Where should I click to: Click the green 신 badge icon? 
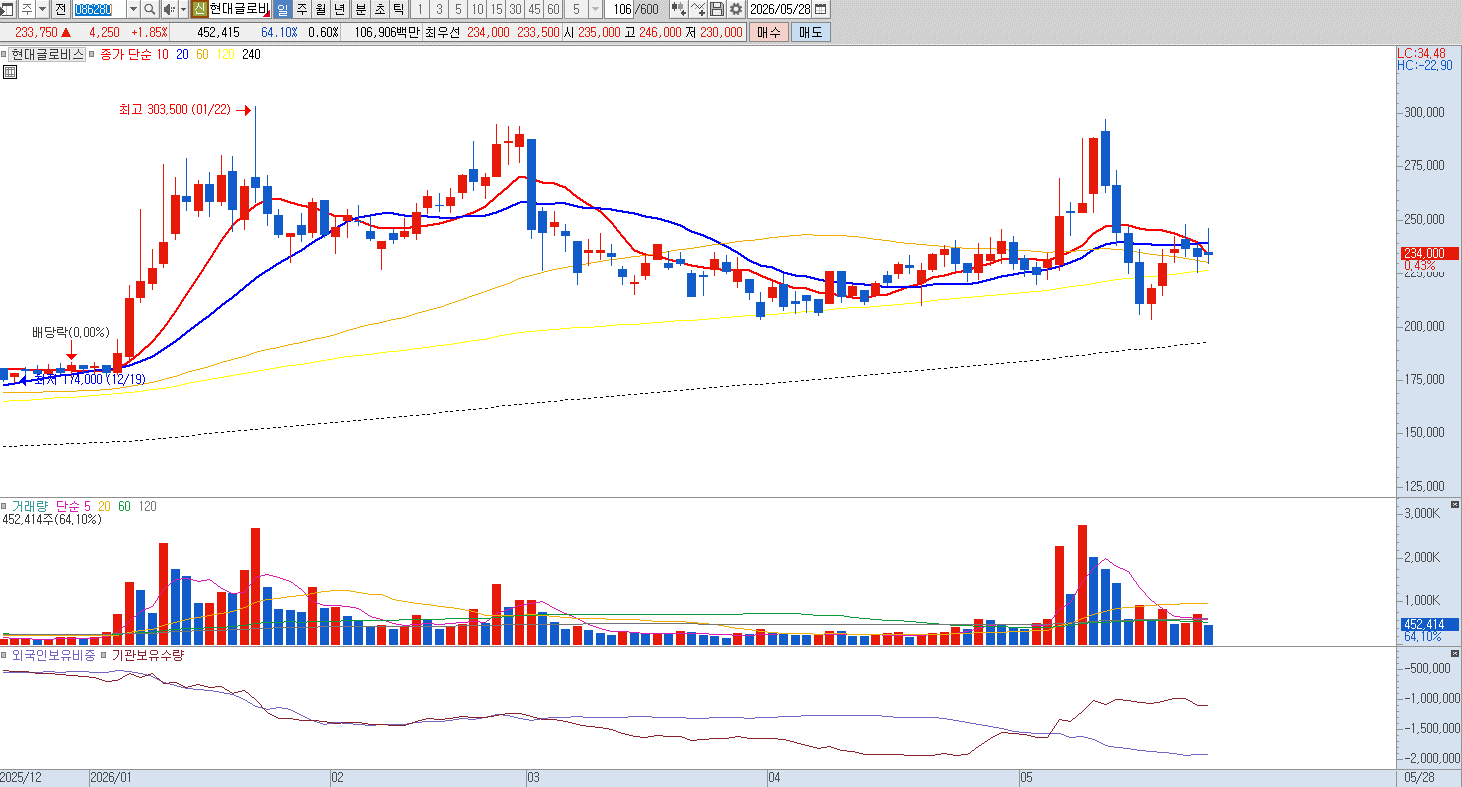[199, 9]
